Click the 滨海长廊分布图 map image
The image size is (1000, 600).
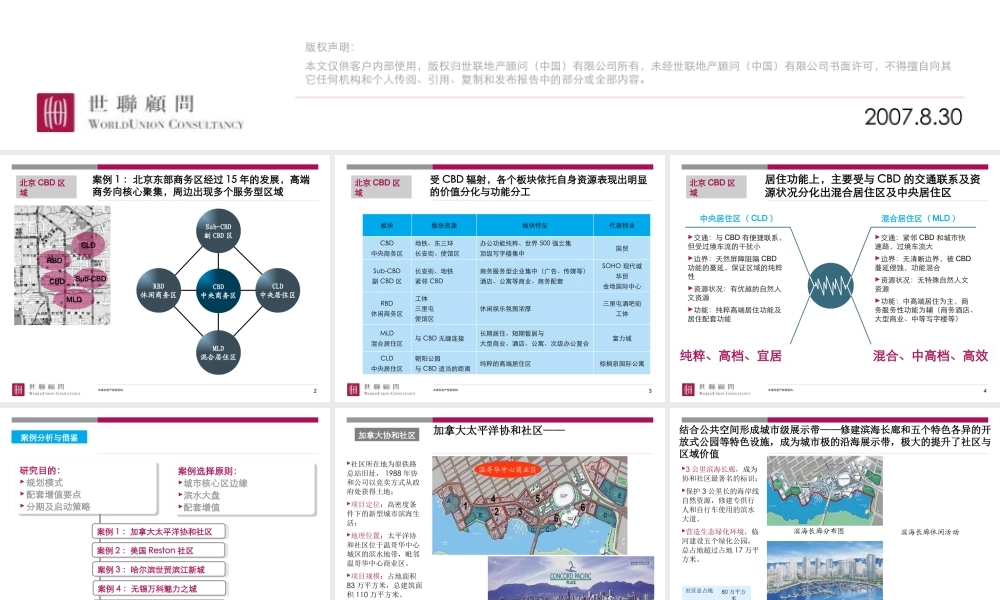coord(825,490)
